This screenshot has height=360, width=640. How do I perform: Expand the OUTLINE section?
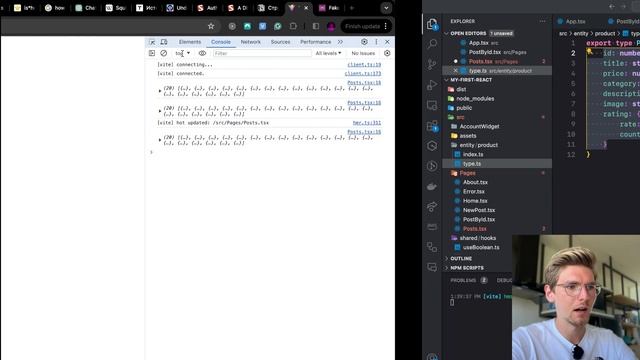(x=461, y=259)
